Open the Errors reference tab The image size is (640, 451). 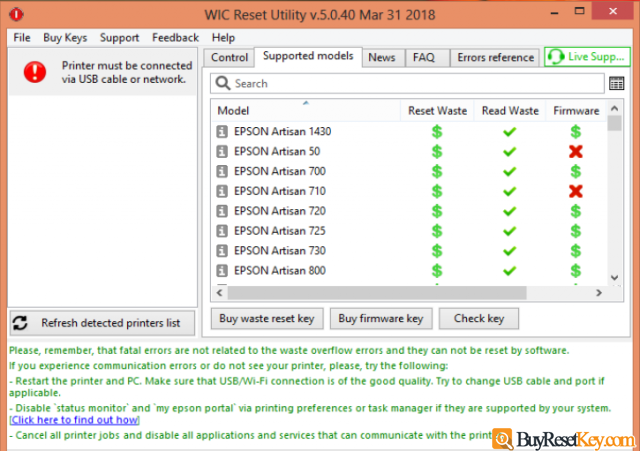[x=495, y=58]
